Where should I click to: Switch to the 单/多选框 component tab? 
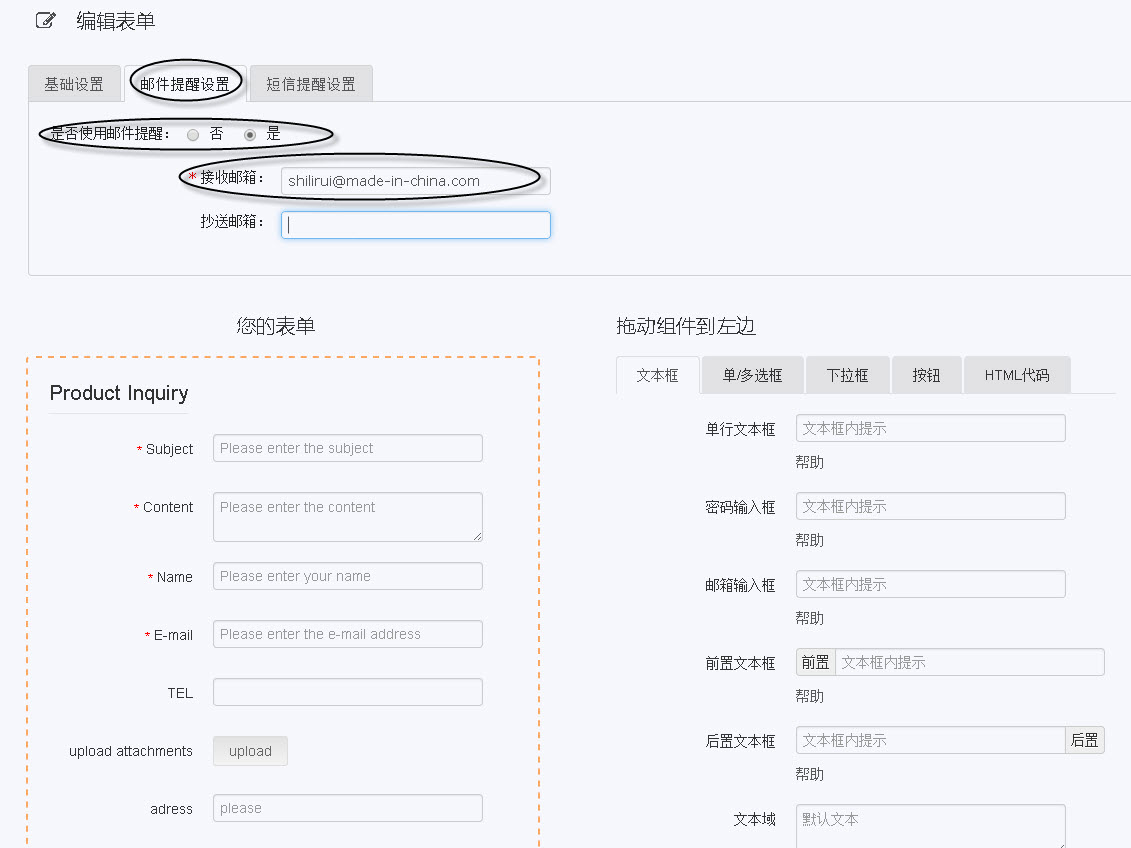tap(752, 374)
